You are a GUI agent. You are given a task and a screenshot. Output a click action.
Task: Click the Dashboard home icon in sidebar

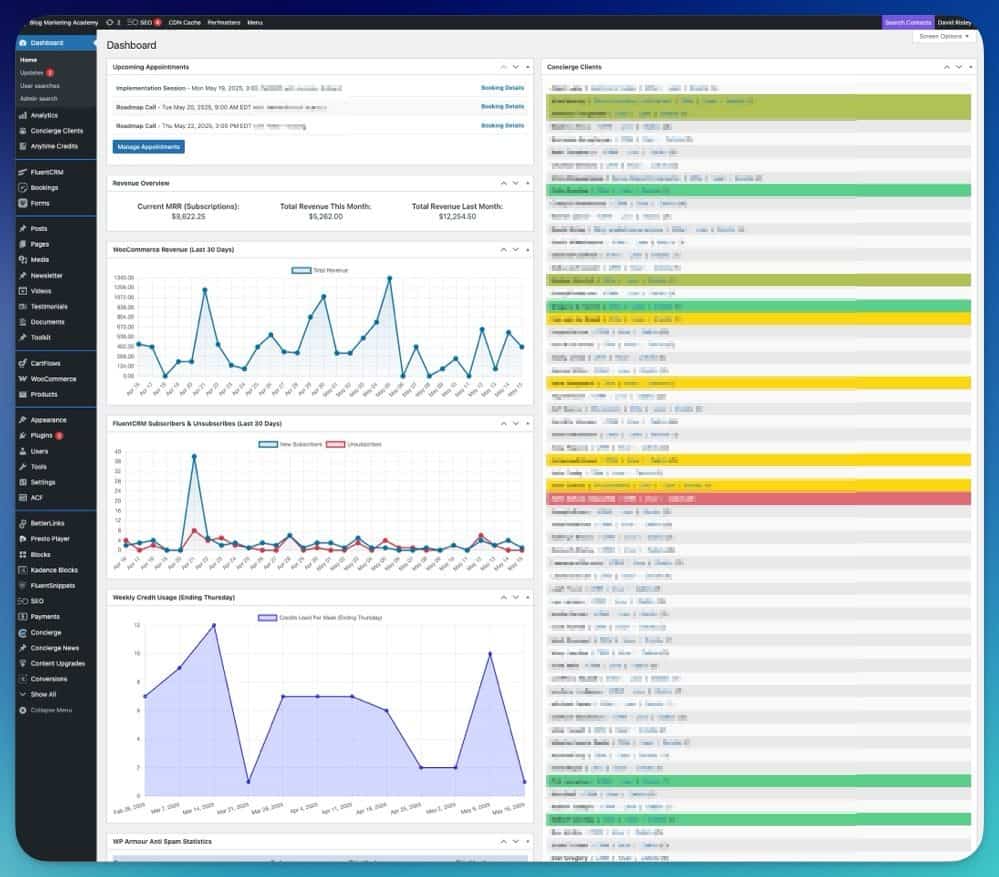tap(23, 43)
